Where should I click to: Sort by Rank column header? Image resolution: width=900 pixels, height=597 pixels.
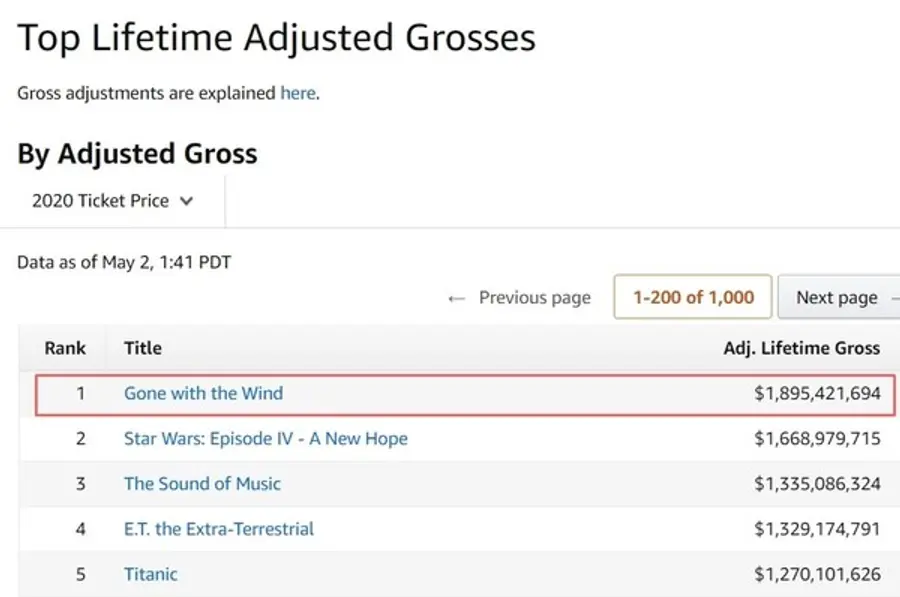[x=65, y=348]
